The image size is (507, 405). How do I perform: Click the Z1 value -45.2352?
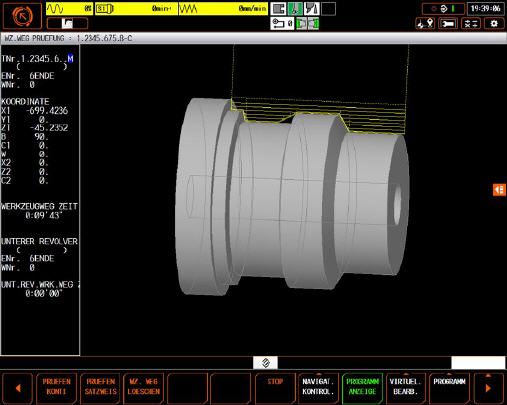49,128
